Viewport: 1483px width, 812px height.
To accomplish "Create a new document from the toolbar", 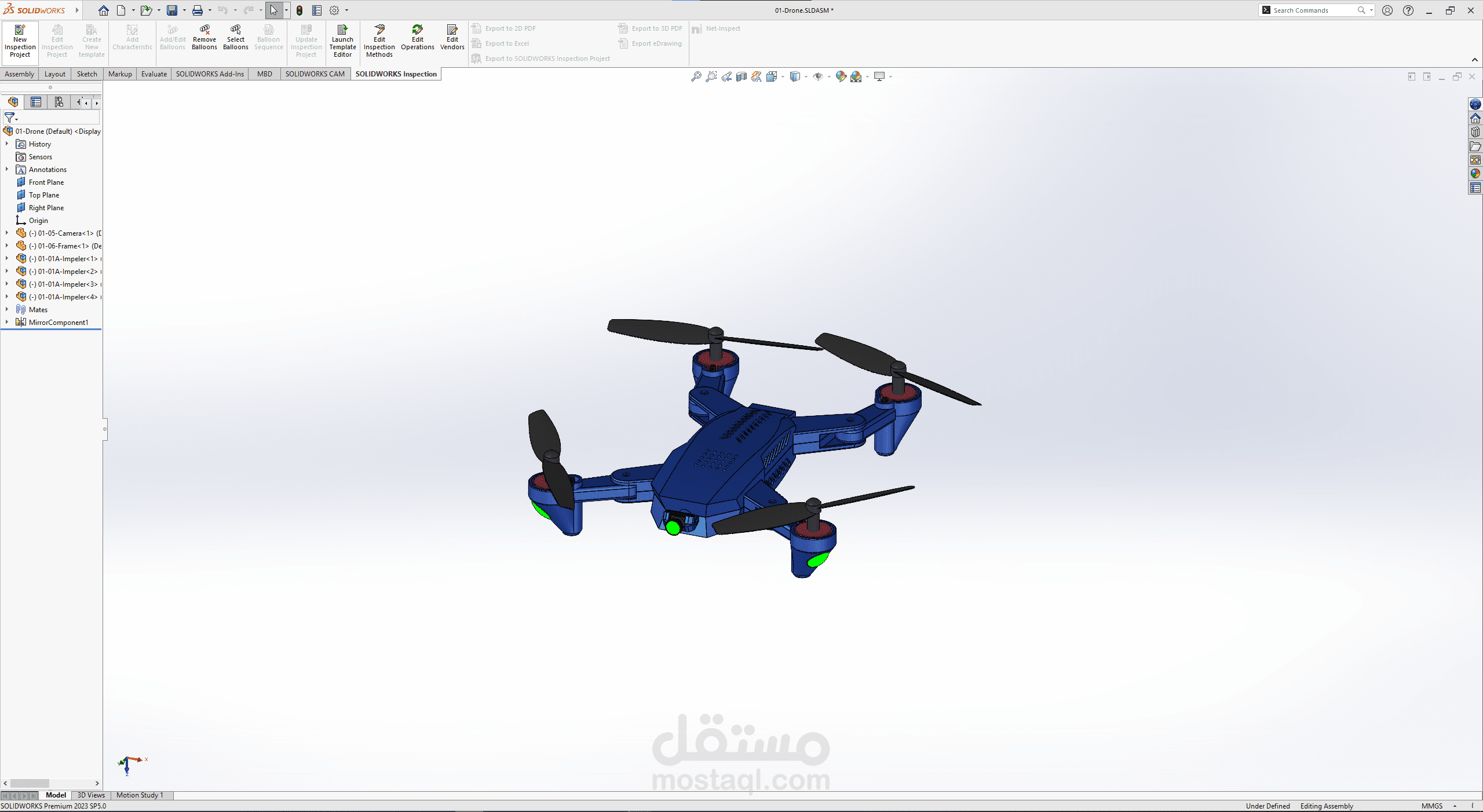I will [121, 10].
